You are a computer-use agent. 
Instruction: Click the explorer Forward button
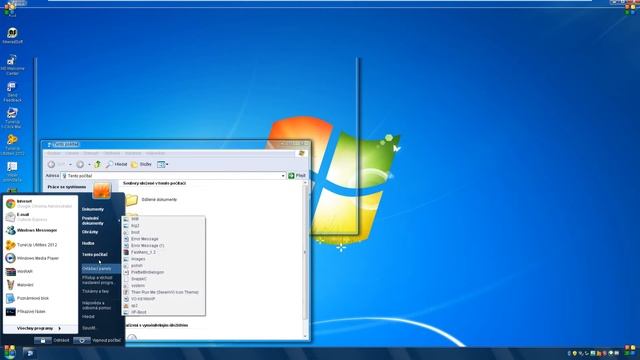(x=80, y=164)
